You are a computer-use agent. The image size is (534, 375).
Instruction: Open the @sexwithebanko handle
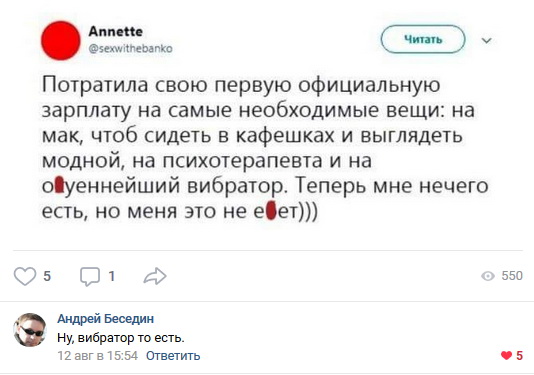[130, 49]
